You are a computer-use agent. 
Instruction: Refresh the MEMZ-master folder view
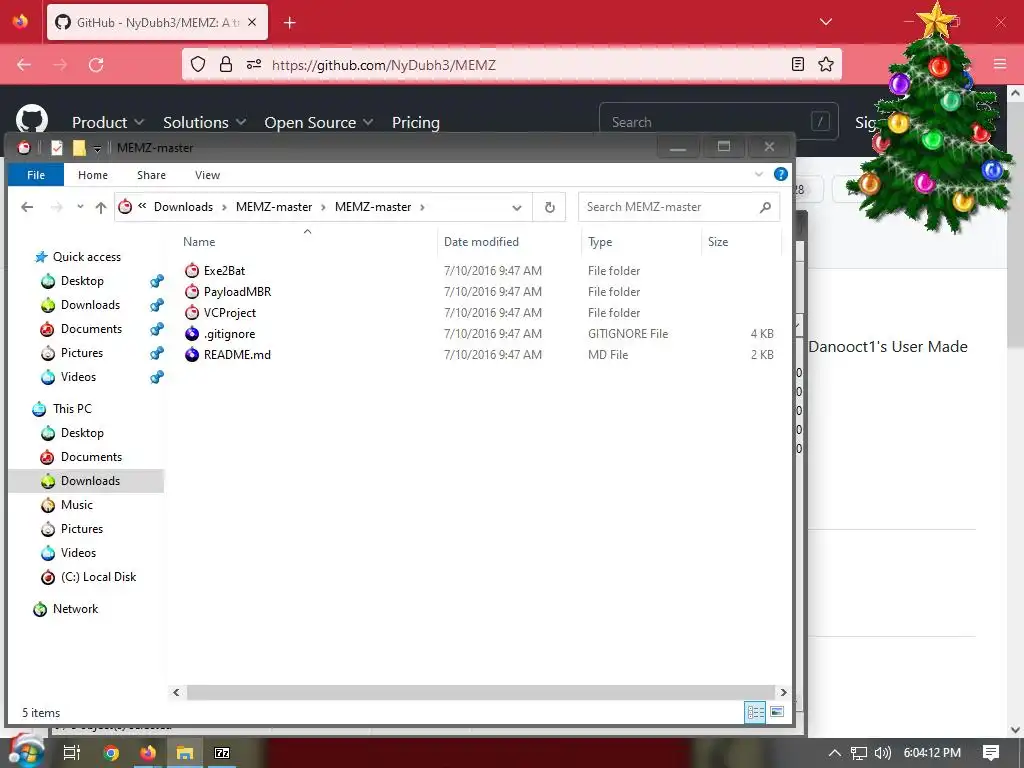(549, 207)
